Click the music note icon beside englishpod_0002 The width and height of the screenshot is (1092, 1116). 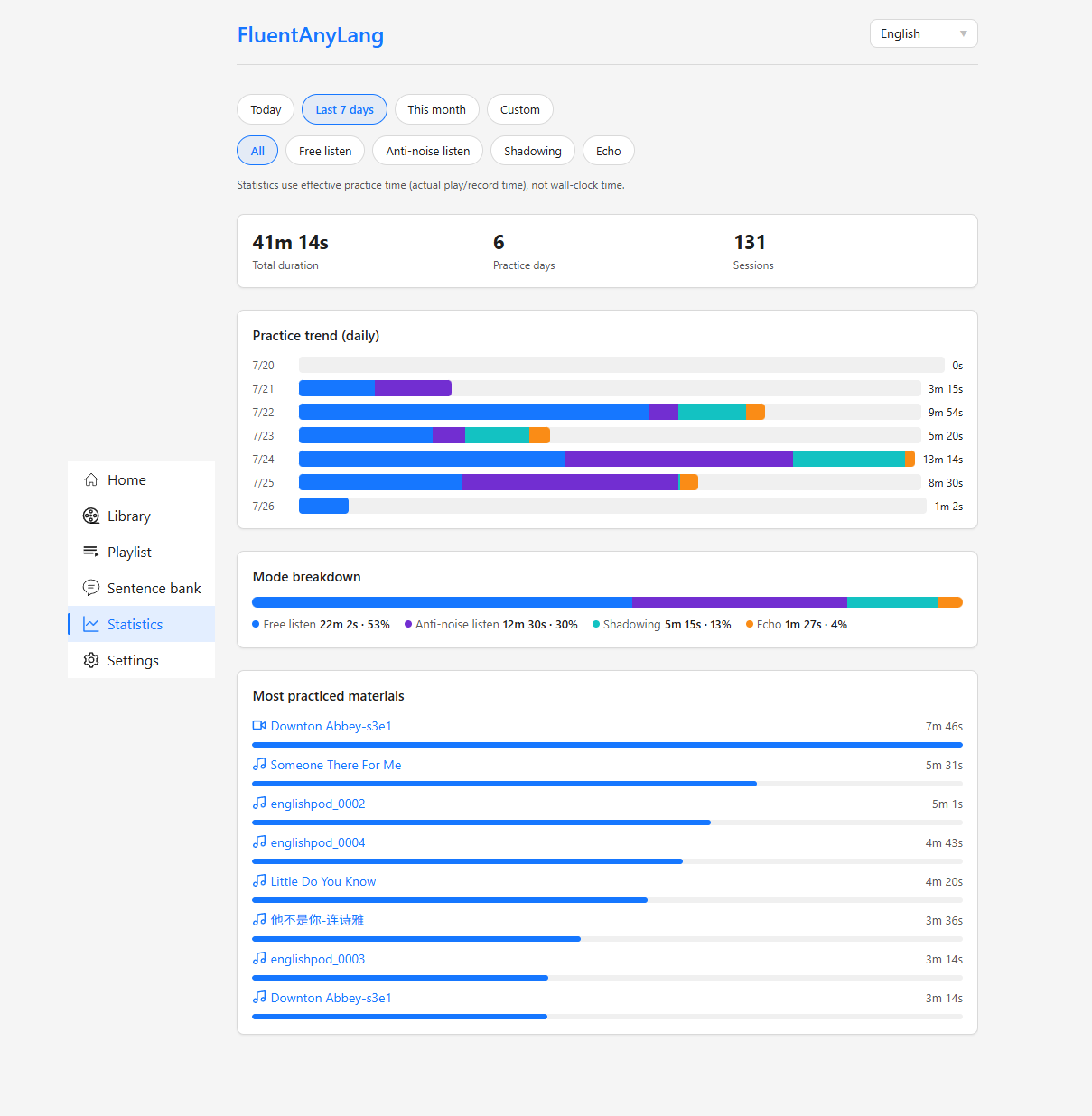pos(259,803)
